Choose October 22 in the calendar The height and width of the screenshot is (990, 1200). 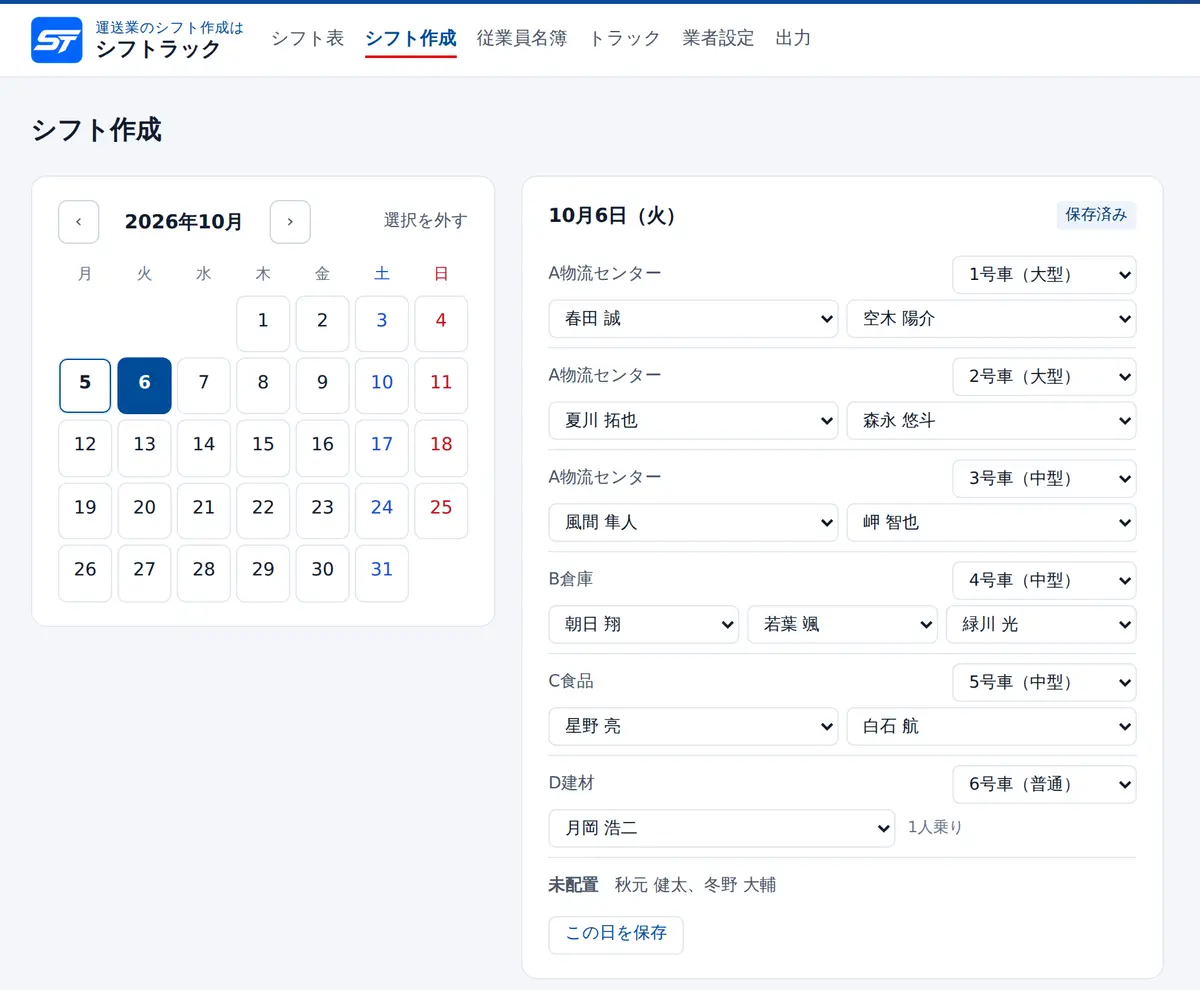(263, 511)
